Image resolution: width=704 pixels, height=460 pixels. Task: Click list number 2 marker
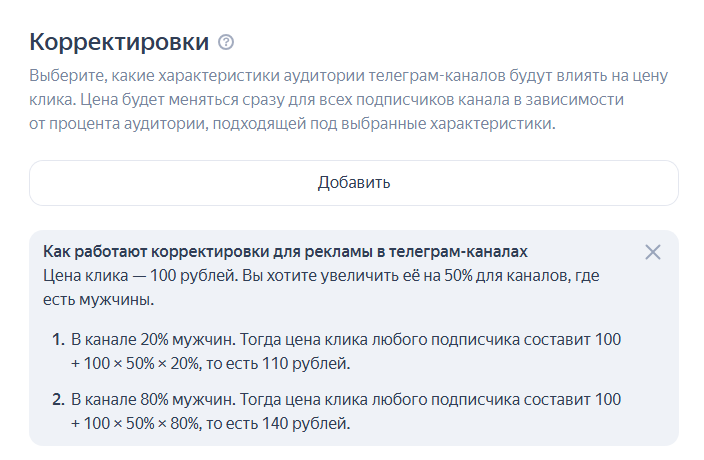(x=58, y=400)
